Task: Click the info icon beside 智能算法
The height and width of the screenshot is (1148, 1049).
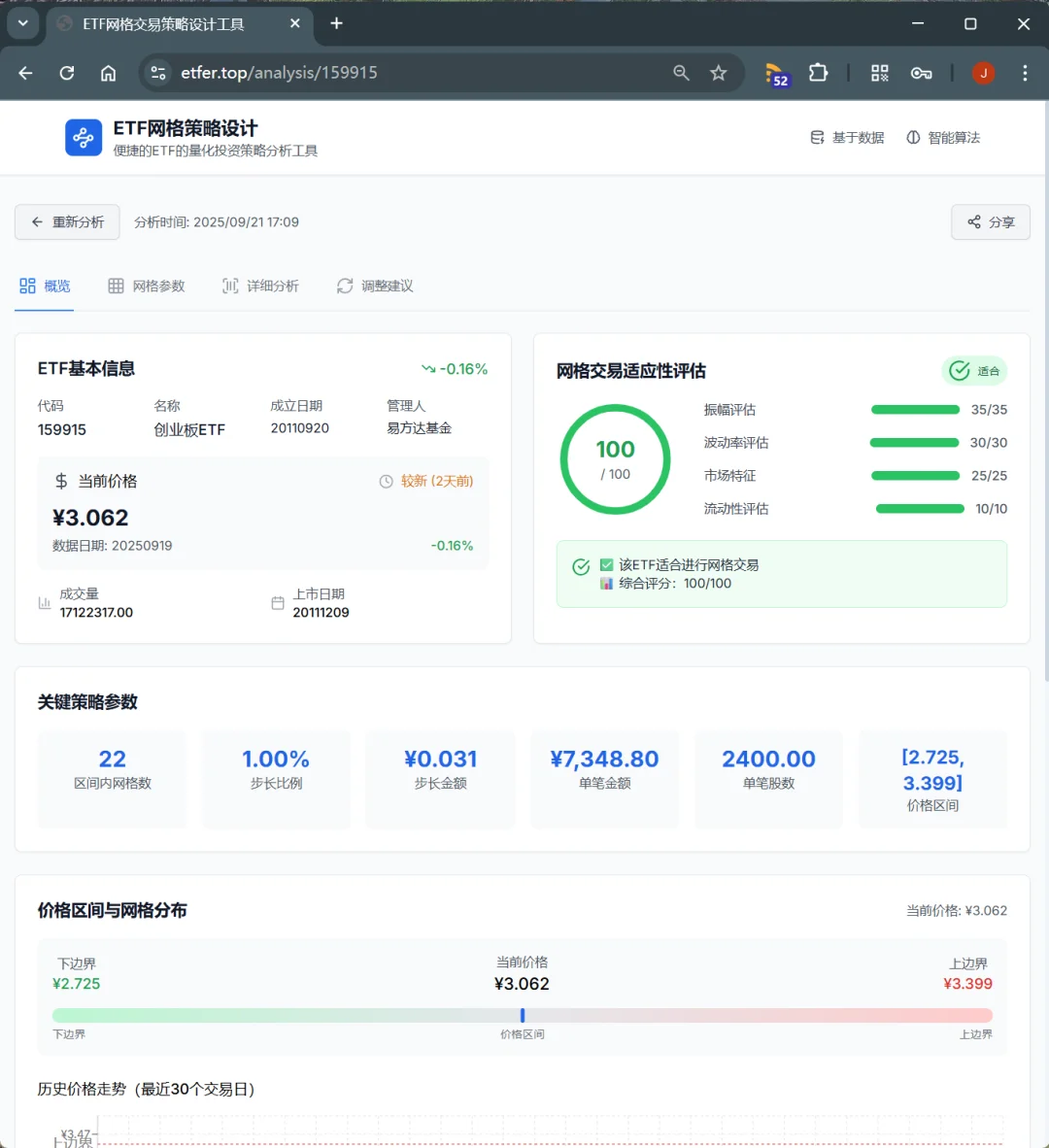Action: 911,137
